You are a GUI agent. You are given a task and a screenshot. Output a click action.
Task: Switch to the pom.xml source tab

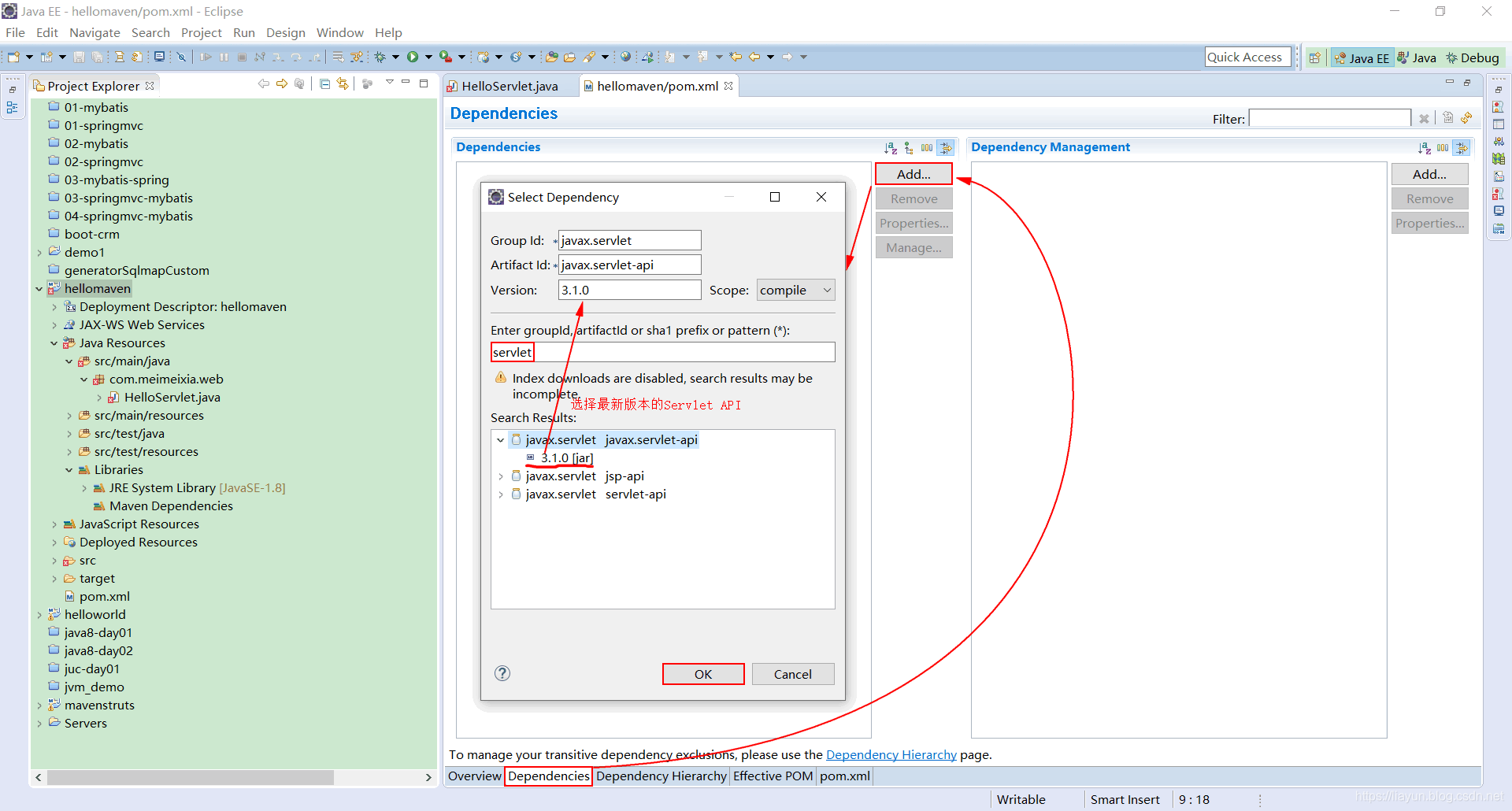(x=845, y=776)
